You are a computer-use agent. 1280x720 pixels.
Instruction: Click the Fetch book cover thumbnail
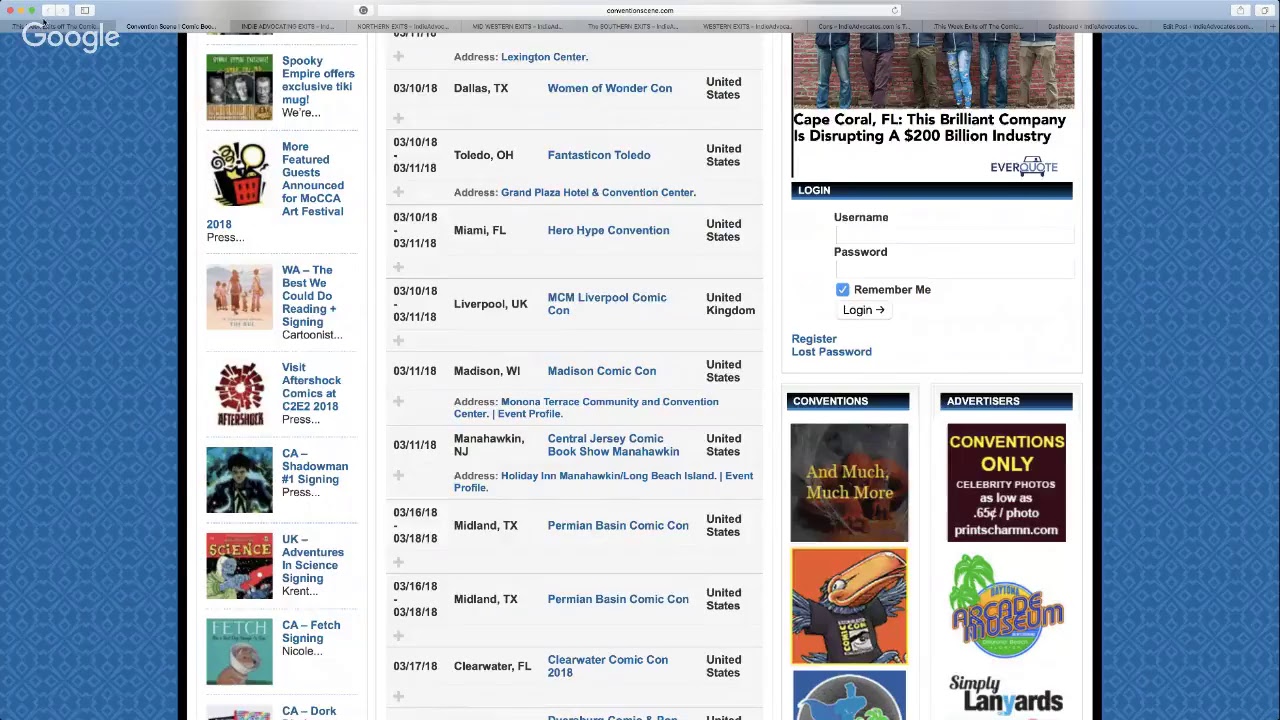coord(239,652)
